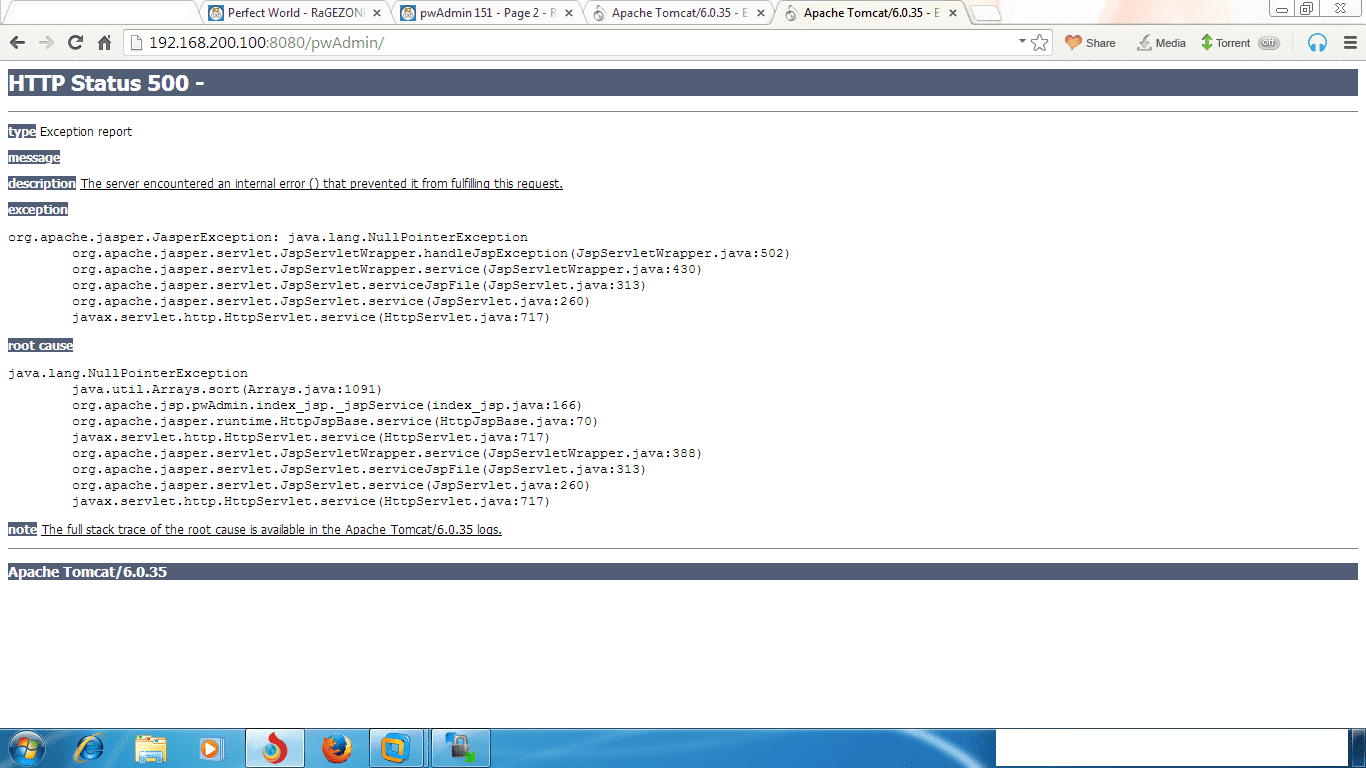Click the 'exception' label
The height and width of the screenshot is (768, 1366).
point(38,210)
